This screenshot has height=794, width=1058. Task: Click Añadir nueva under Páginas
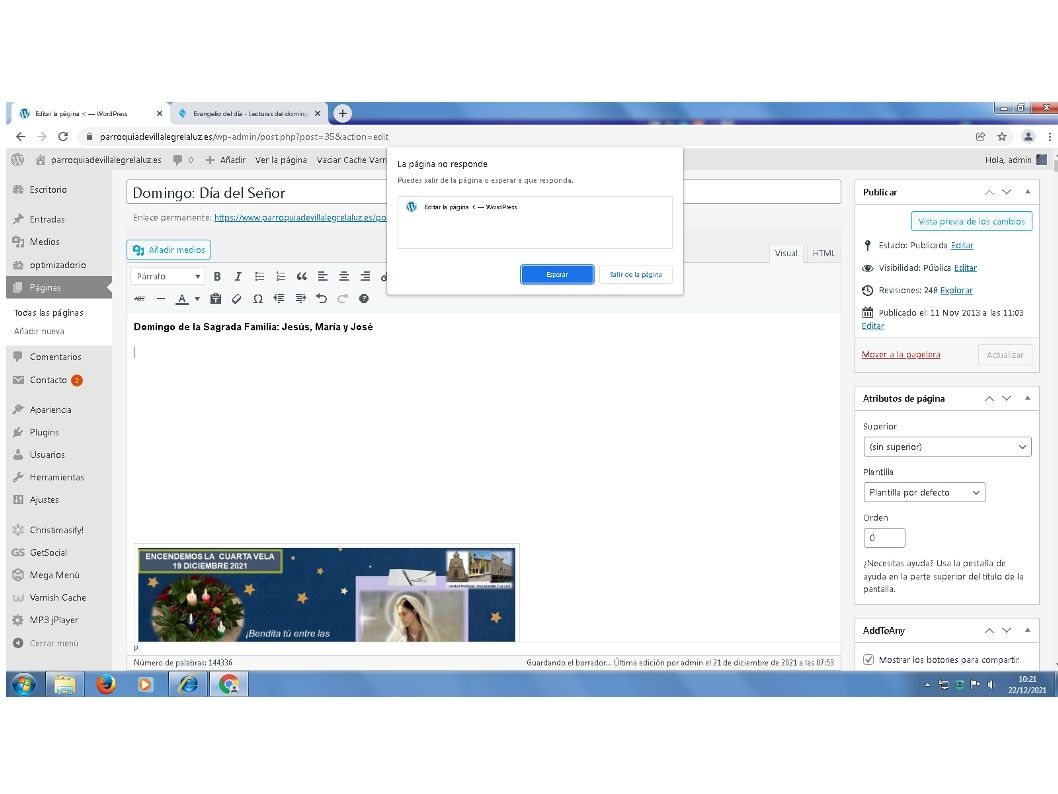pos(39,331)
